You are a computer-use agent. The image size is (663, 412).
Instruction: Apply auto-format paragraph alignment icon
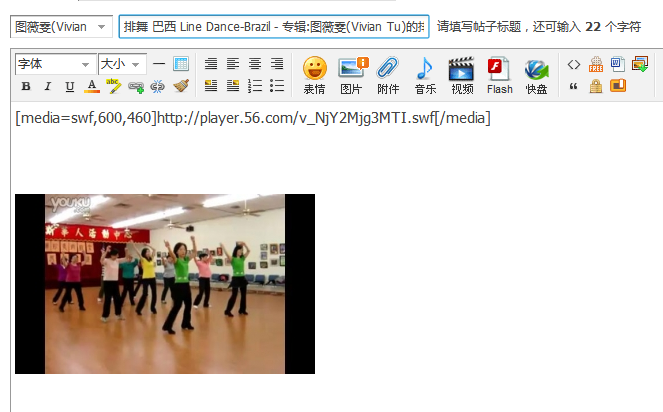[x=211, y=64]
